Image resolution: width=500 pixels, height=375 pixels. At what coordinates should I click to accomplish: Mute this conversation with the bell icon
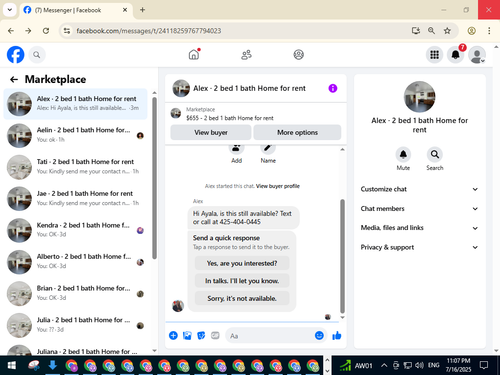pyautogui.click(x=403, y=154)
